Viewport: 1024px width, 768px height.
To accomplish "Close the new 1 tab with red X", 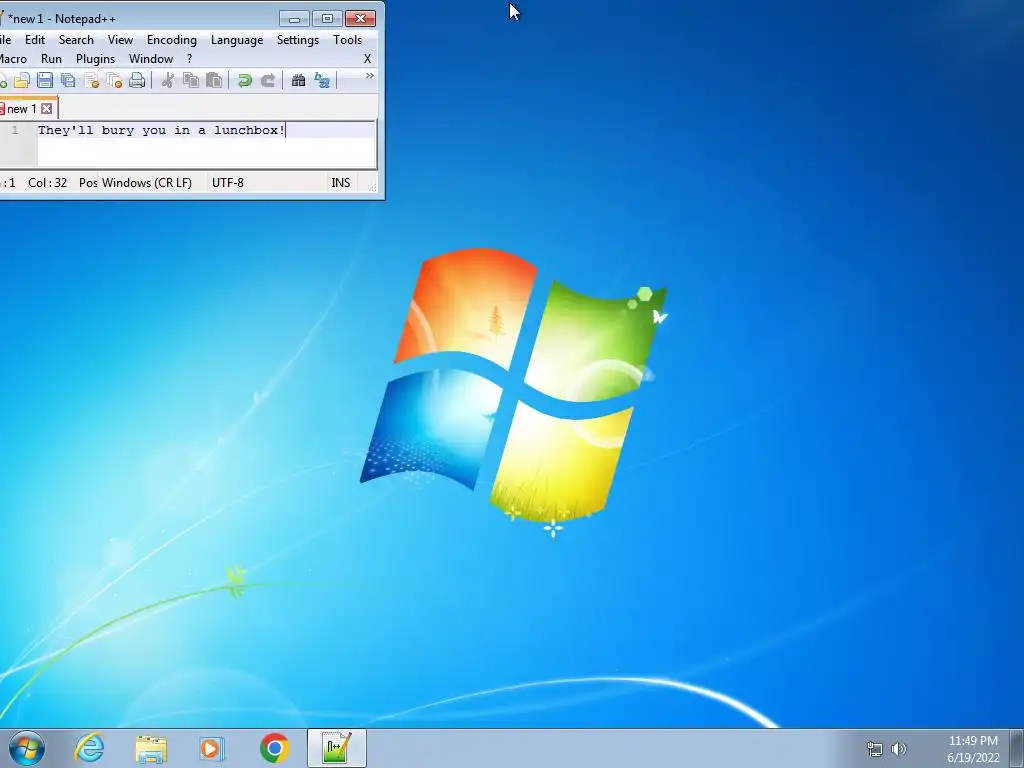I will coord(46,108).
